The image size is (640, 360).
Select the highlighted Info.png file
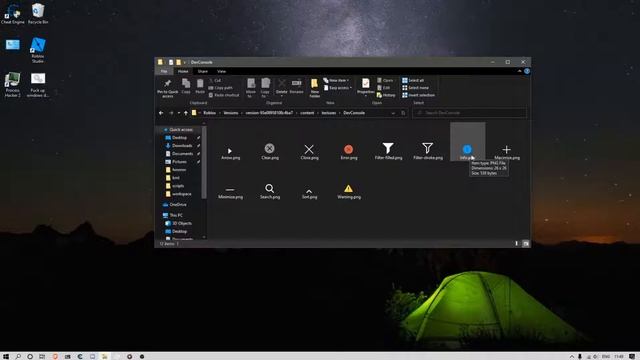467,142
